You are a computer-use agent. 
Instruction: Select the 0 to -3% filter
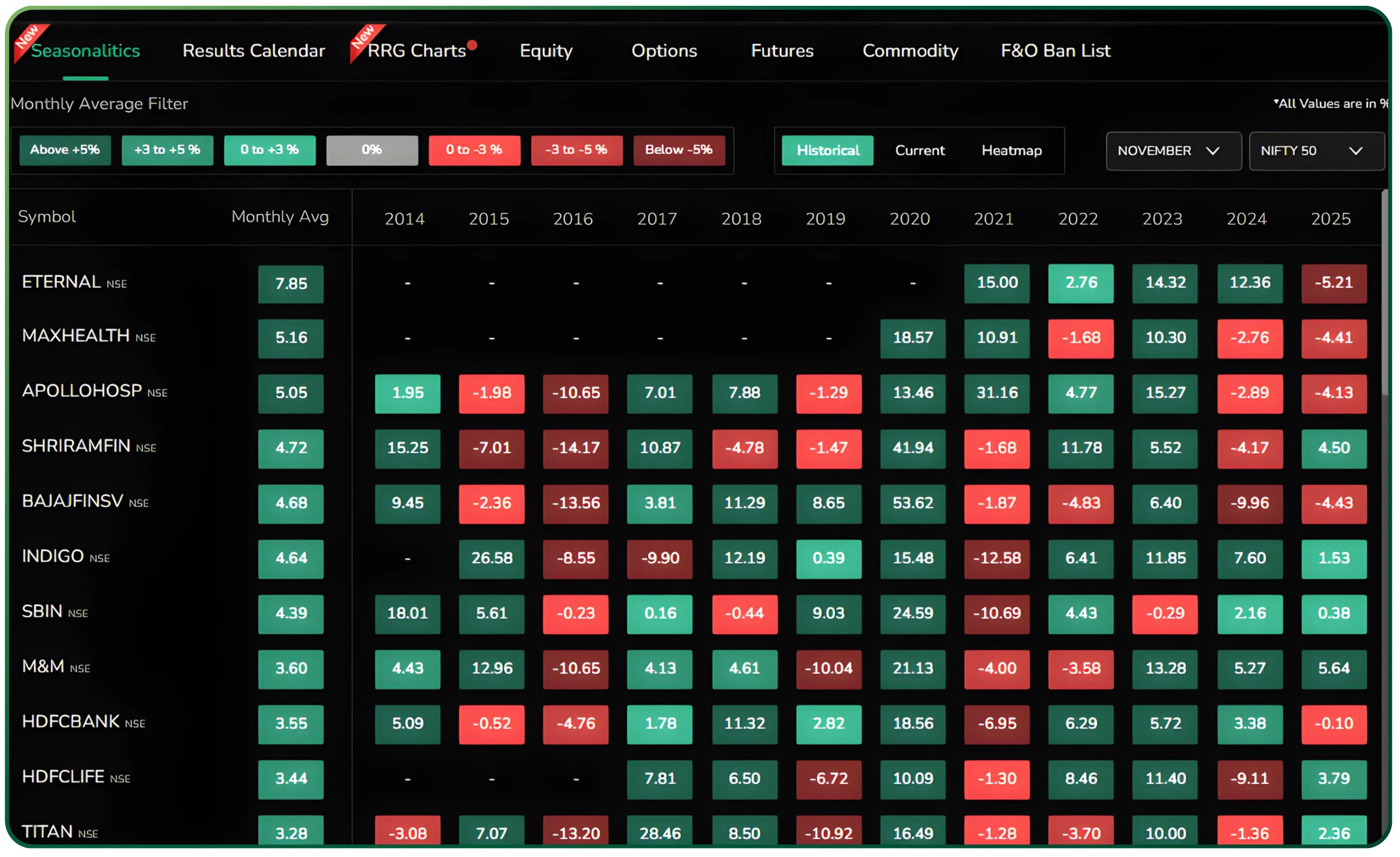pos(474,150)
